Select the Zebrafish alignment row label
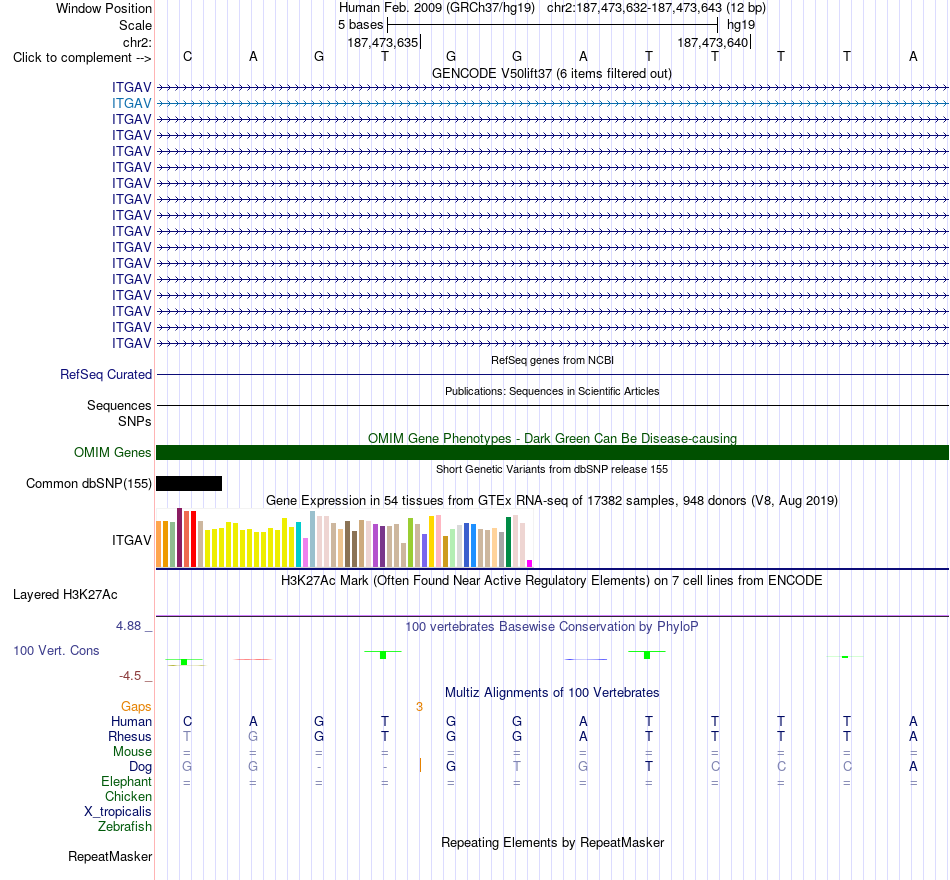The height and width of the screenshot is (880, 950). [x=125, y=827]
